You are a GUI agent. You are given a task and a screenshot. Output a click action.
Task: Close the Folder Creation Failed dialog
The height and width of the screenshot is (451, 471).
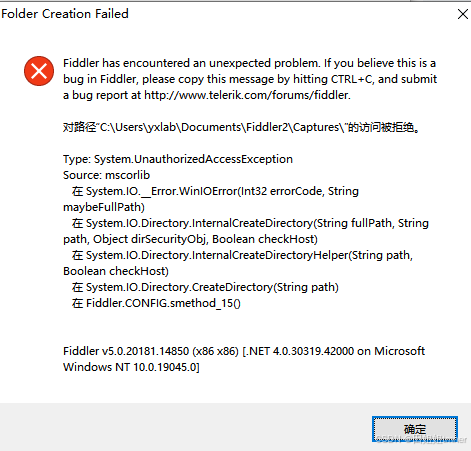[x=463, y=14]
